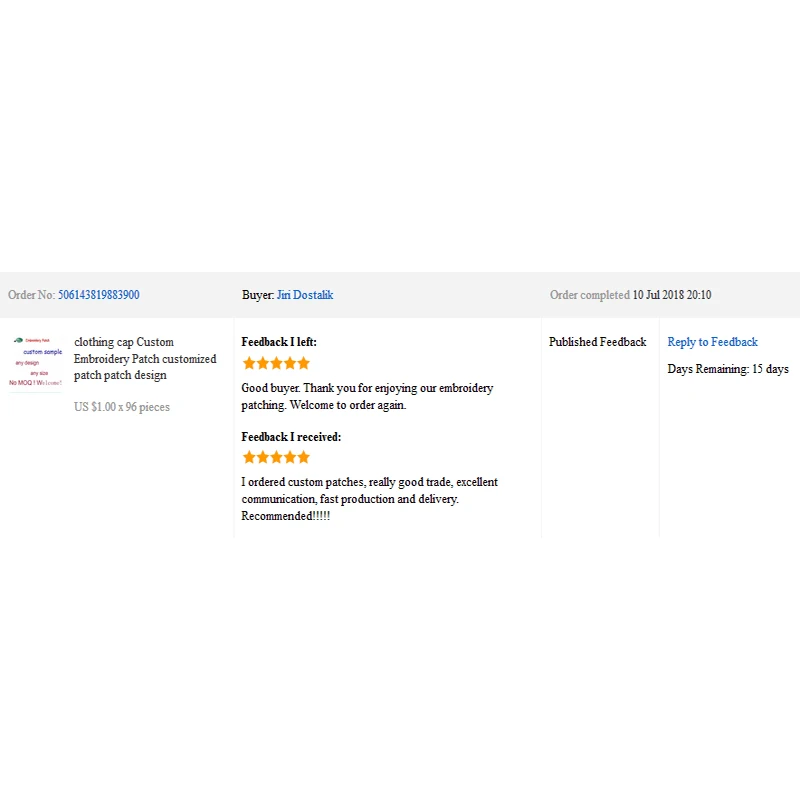The width and height of the screenshot is (800, 800).
Task: Click the Published Feedback status text
Action: 597,342
